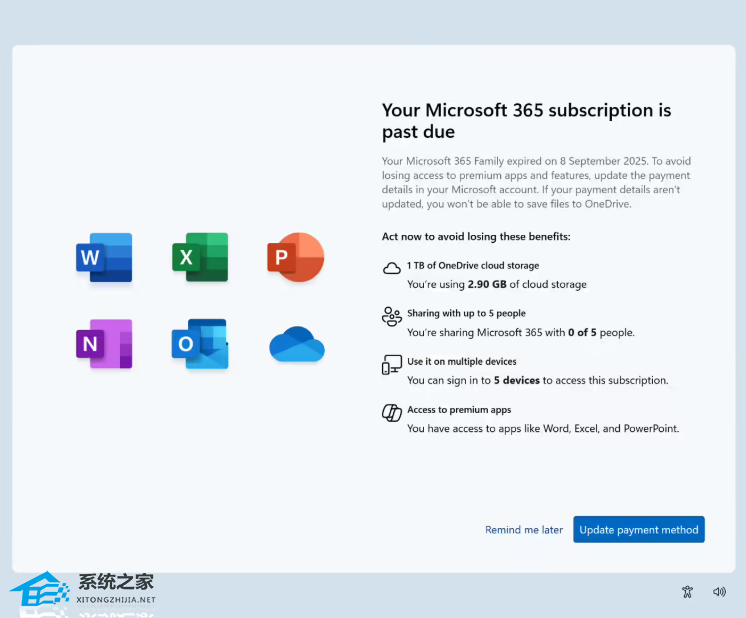
Task: Click 'Use it on multiple devices'
Action: (462, 362)
